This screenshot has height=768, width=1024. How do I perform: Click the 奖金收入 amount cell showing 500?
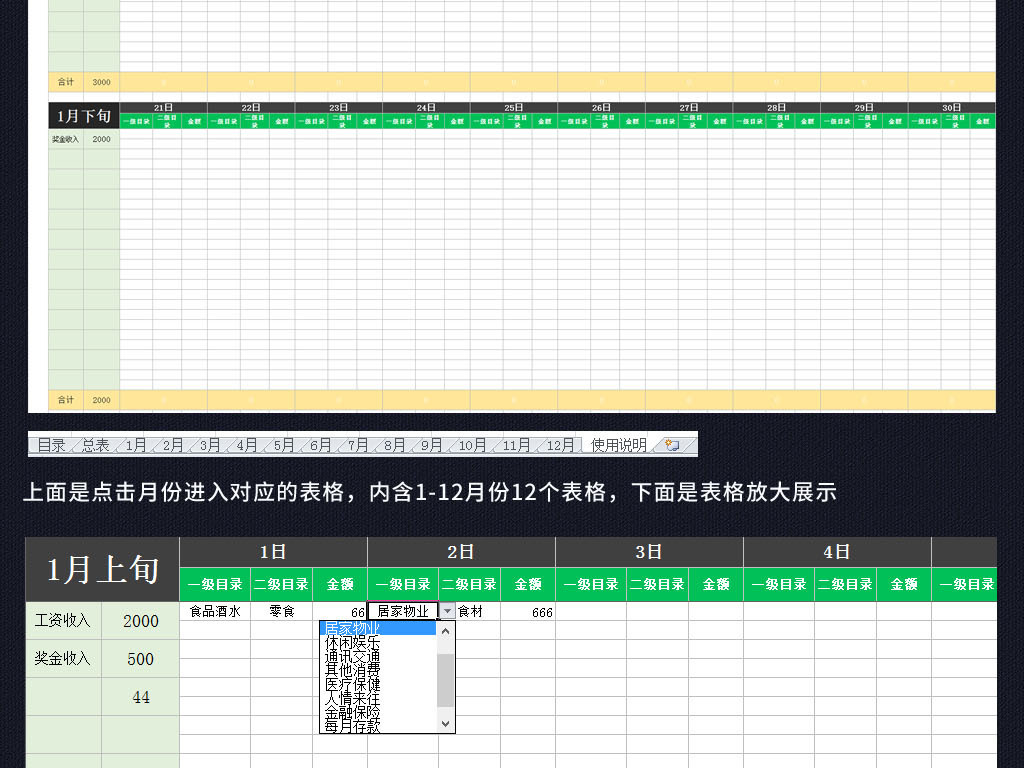click(140, 659)
